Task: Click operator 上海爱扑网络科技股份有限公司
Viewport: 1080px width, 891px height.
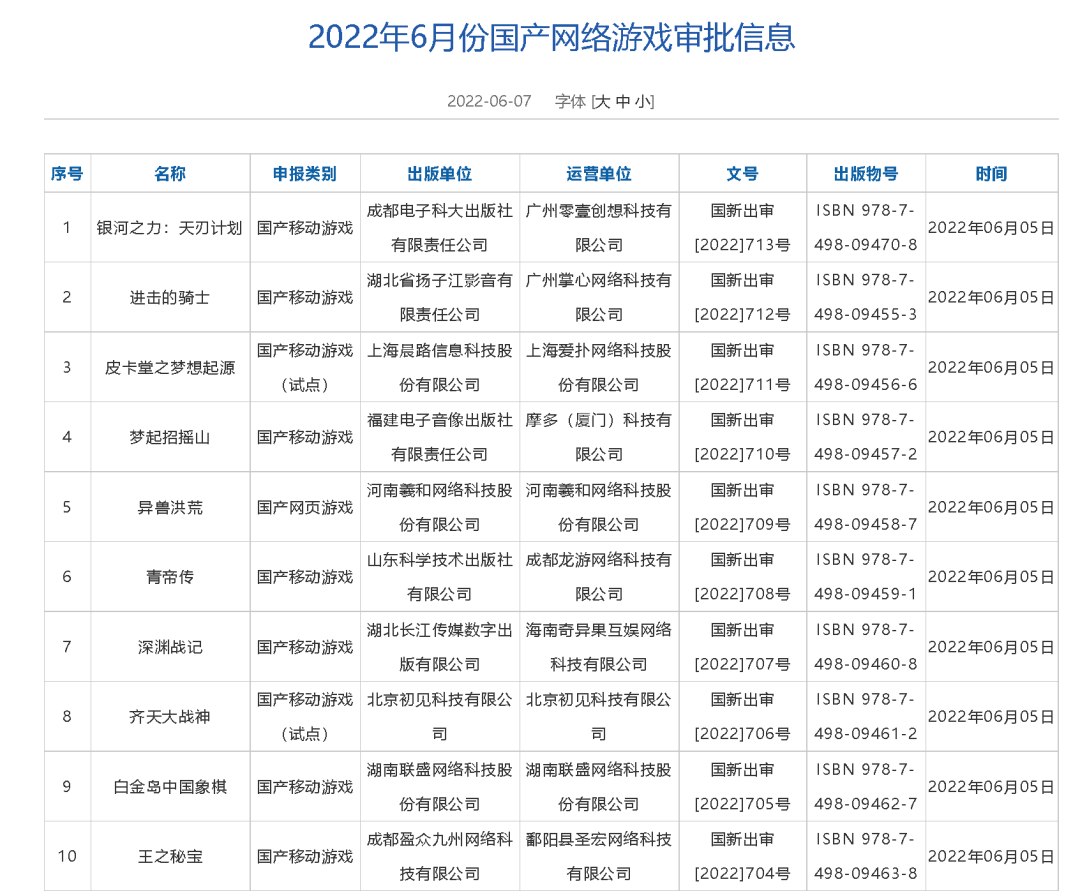Action: (599, 368)
